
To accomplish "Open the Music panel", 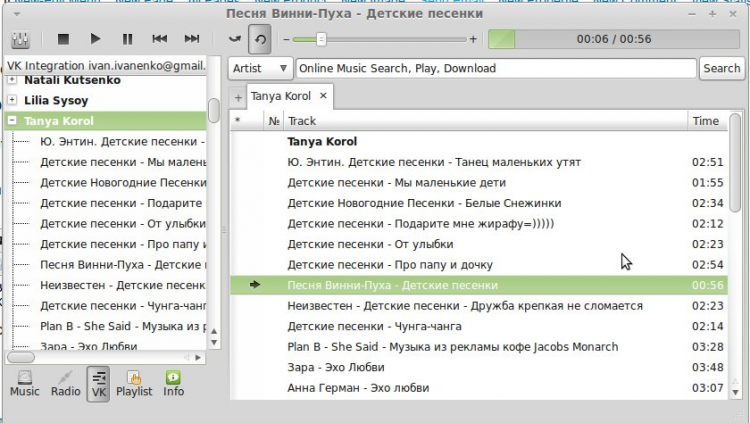I will [25, 383].
